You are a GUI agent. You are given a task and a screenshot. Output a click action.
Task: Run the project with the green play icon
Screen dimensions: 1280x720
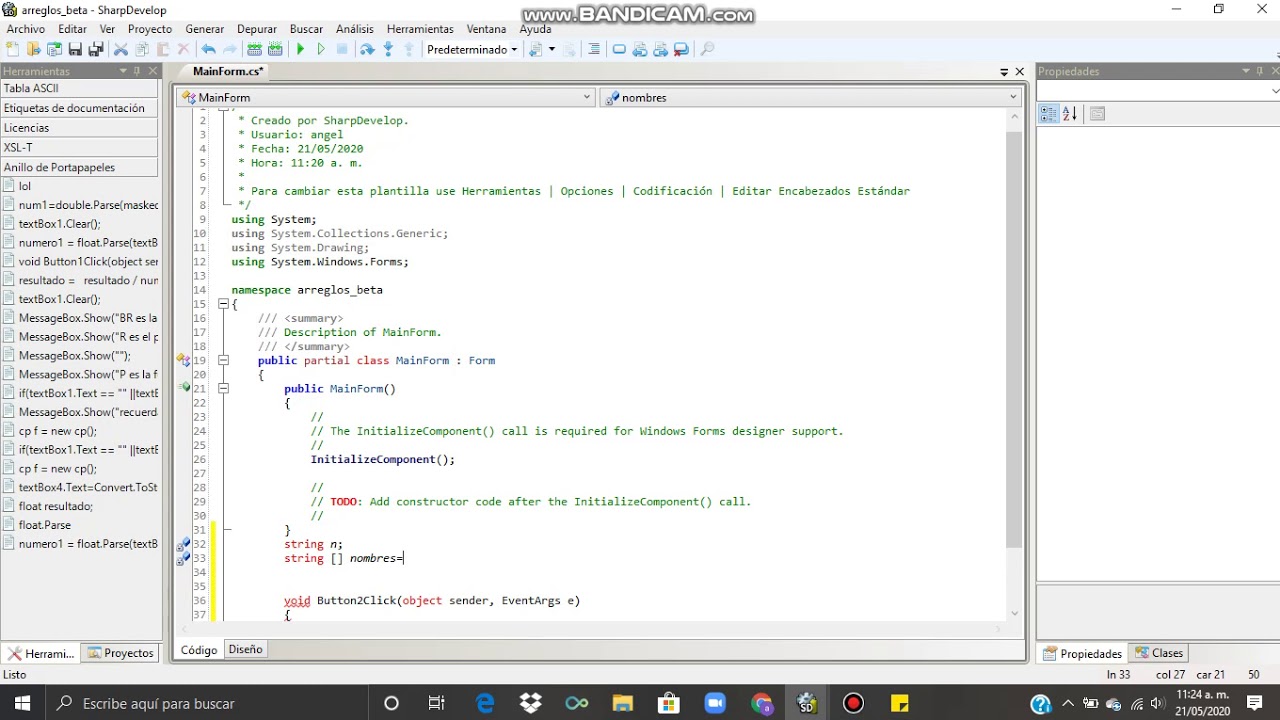pyautogui.click(x=300, y=49)
